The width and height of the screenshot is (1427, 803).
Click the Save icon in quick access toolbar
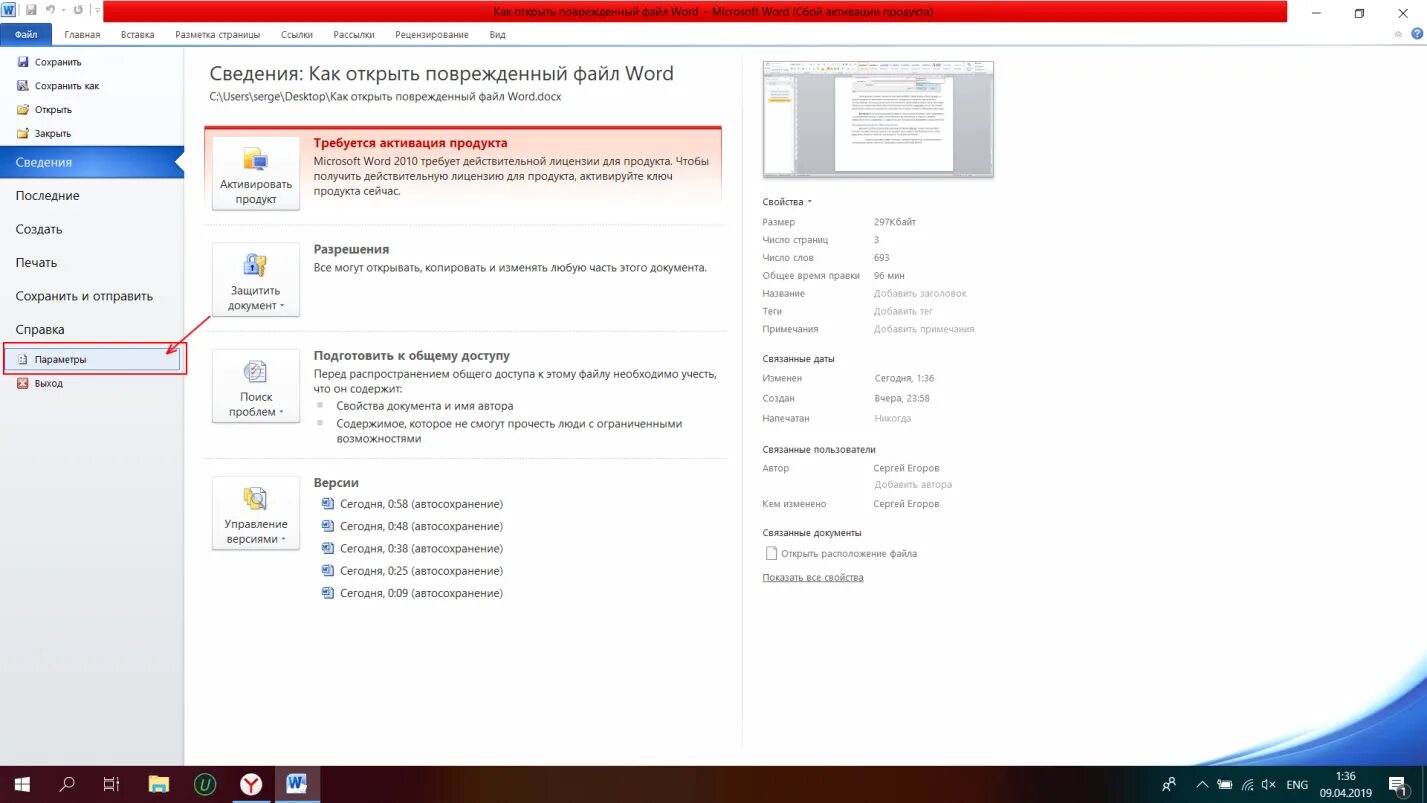(31, 10)
